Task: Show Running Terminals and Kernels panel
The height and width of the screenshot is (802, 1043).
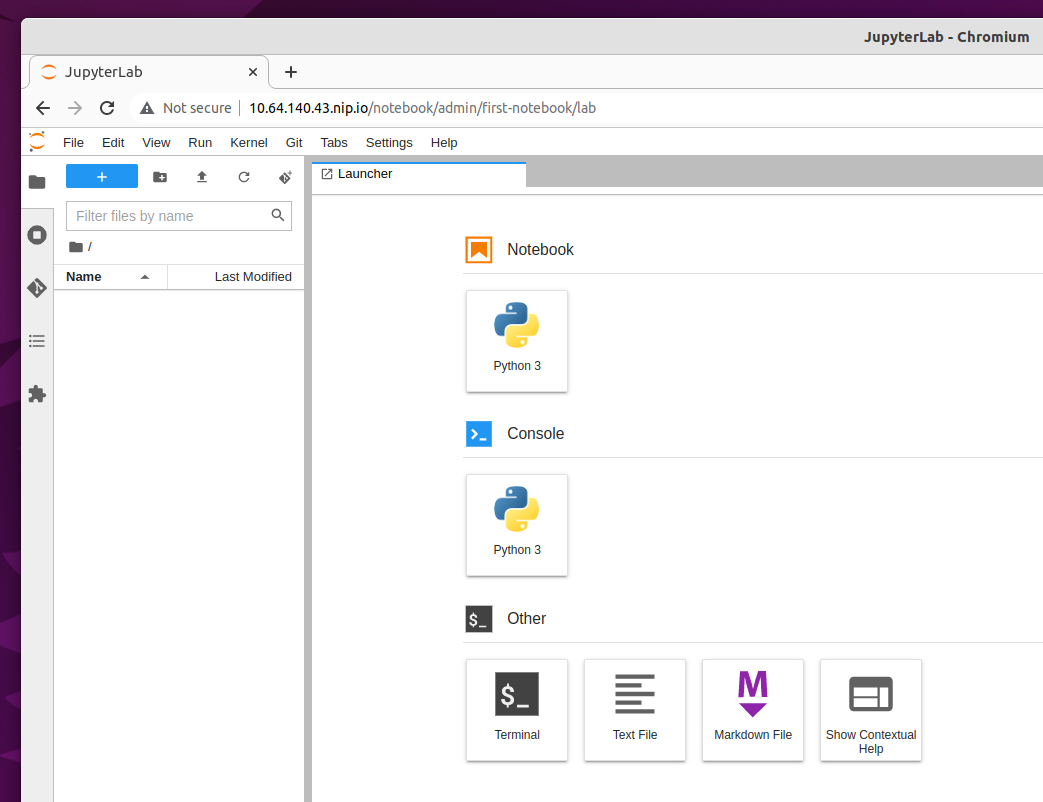Action: 37,235
